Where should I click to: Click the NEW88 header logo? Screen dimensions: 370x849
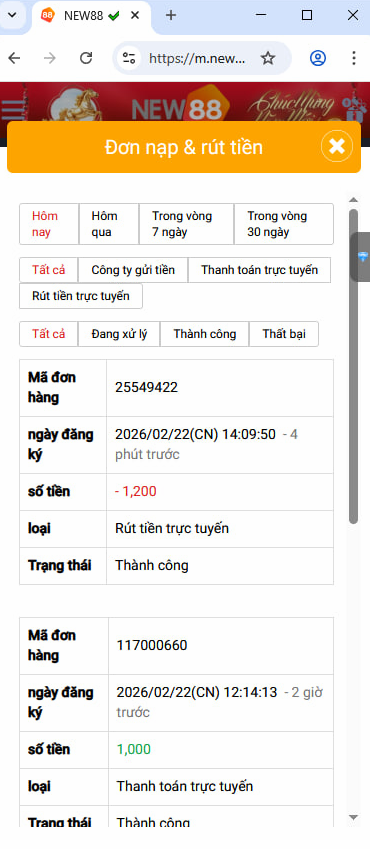(x=180, y=106)
